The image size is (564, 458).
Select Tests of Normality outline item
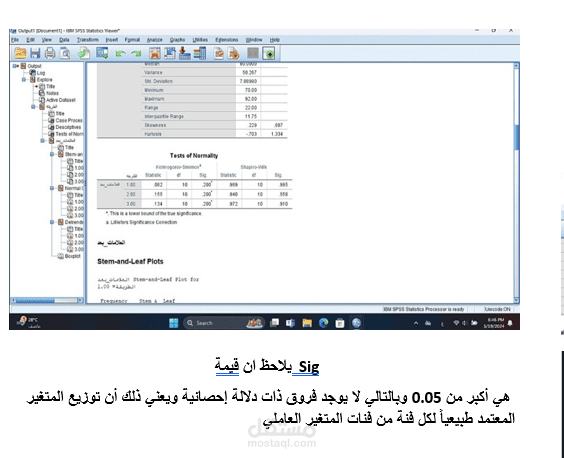[69, 134]
